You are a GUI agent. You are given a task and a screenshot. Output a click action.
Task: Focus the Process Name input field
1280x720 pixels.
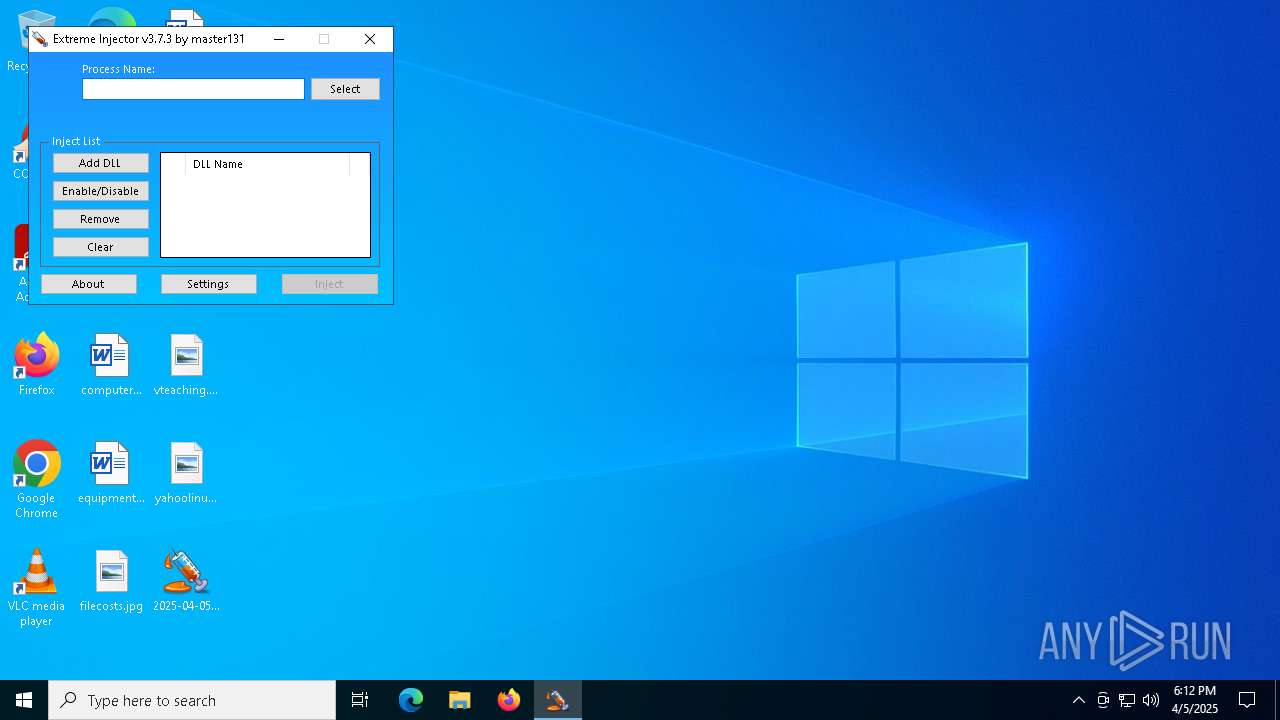pos(193,89)
